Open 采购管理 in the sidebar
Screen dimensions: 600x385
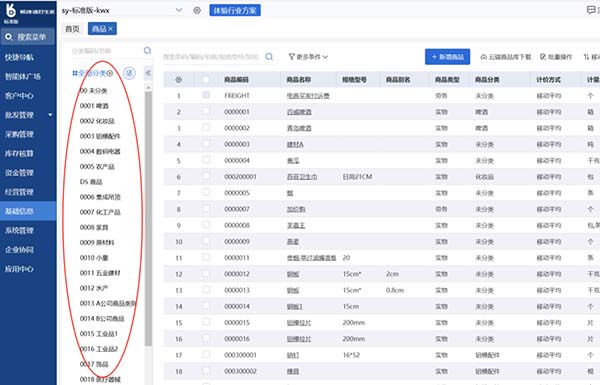(x=19, y=134)
